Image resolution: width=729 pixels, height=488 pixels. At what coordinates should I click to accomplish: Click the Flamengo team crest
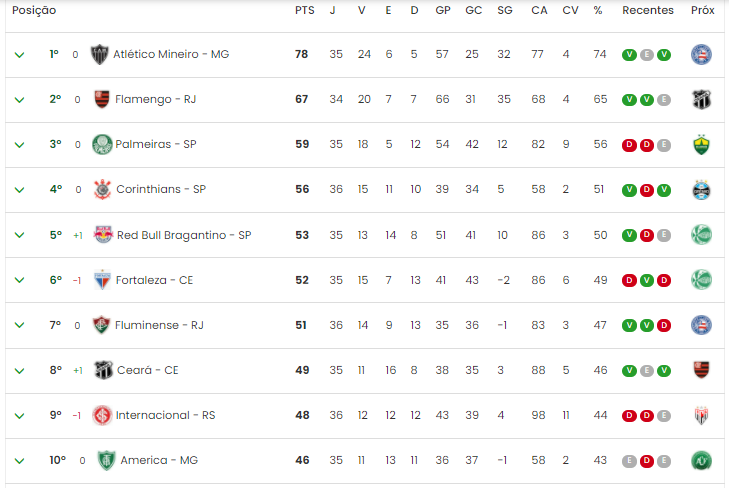click(102, 99)
